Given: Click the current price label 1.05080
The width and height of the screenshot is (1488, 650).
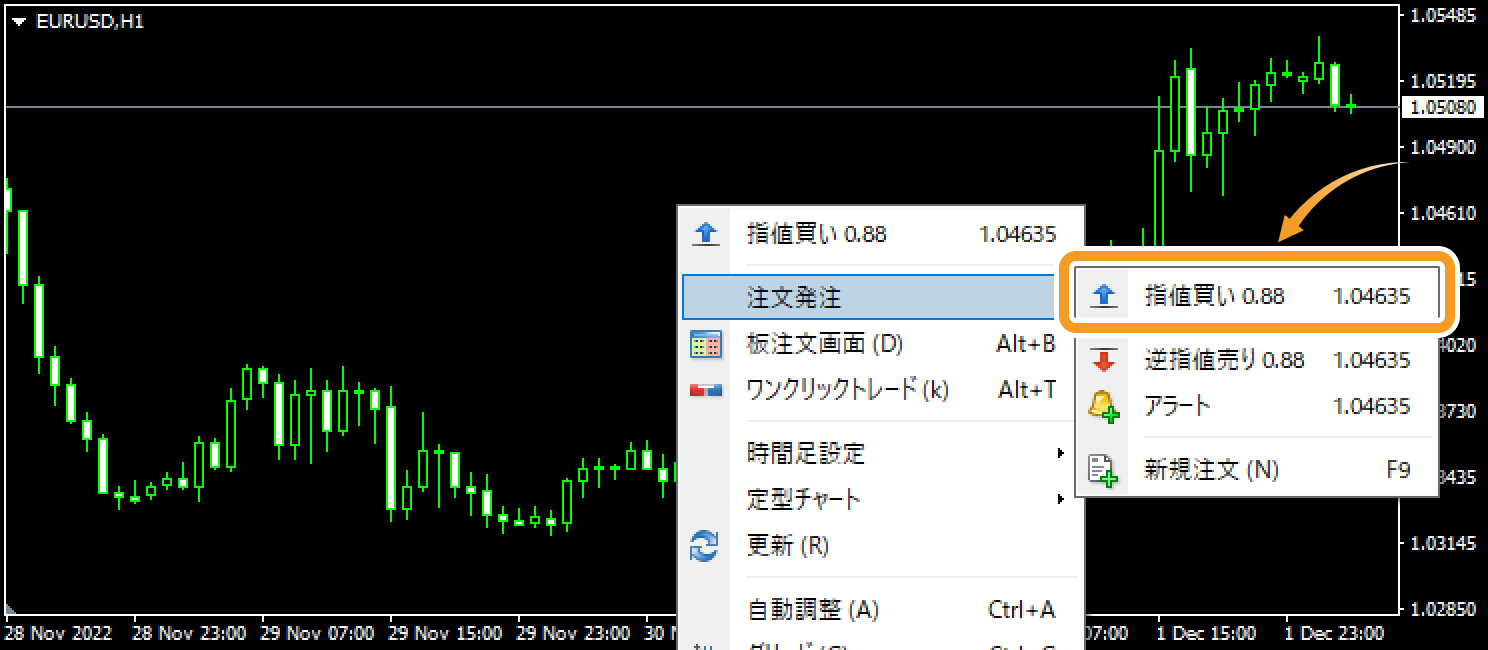Looking at the screenshot, I should tap(1442, 107).
